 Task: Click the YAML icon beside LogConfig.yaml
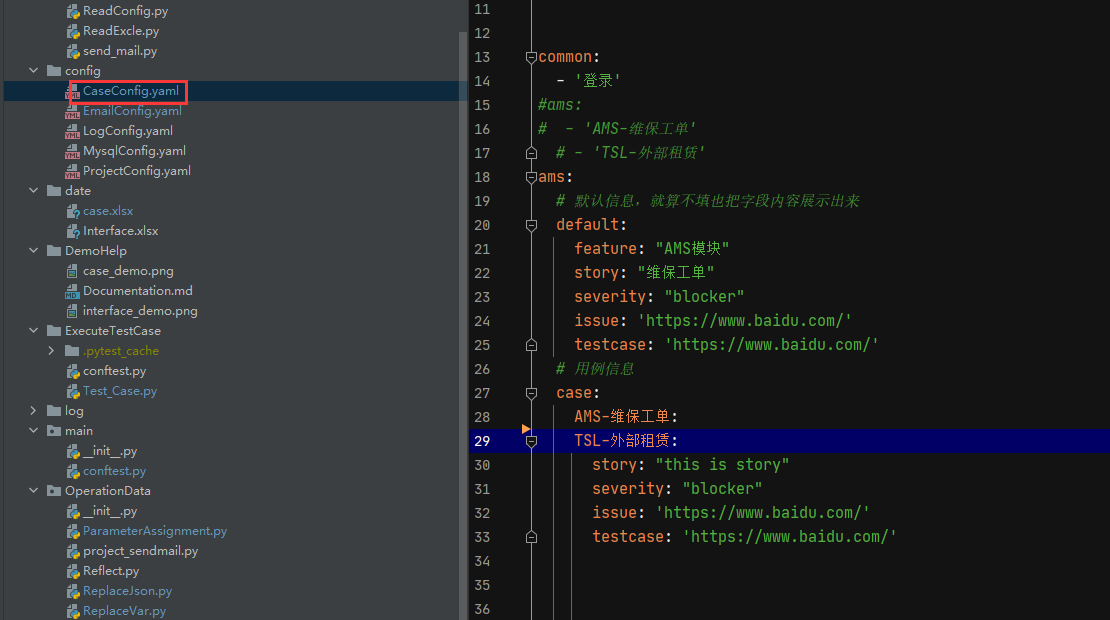point(72,131)
